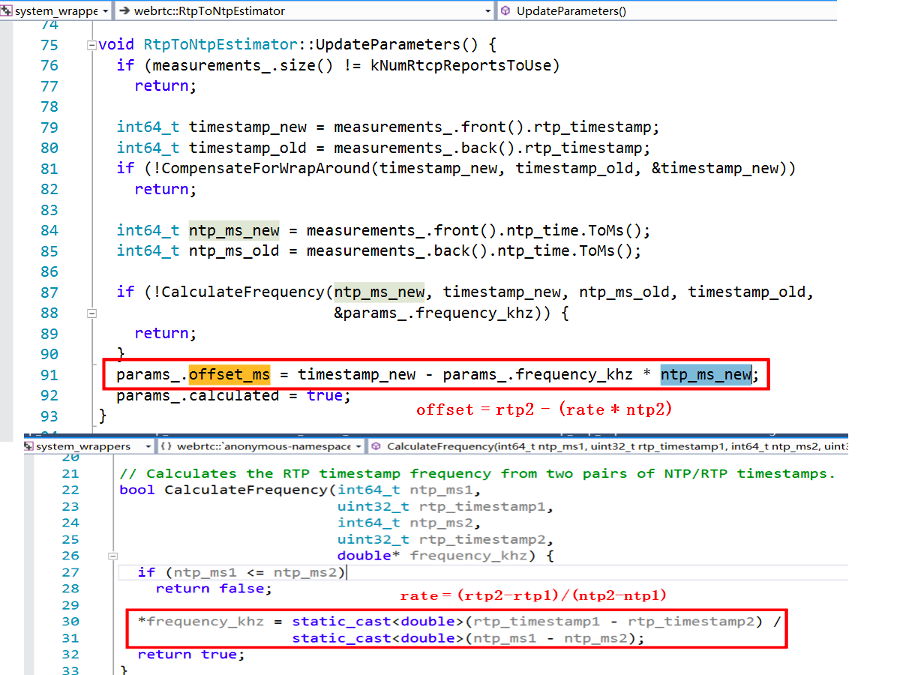Screen dimensions: 921x675
Task: Click the arrow icon beside webrtc::RtpToNtpEstimator
Action: (124, 11)
